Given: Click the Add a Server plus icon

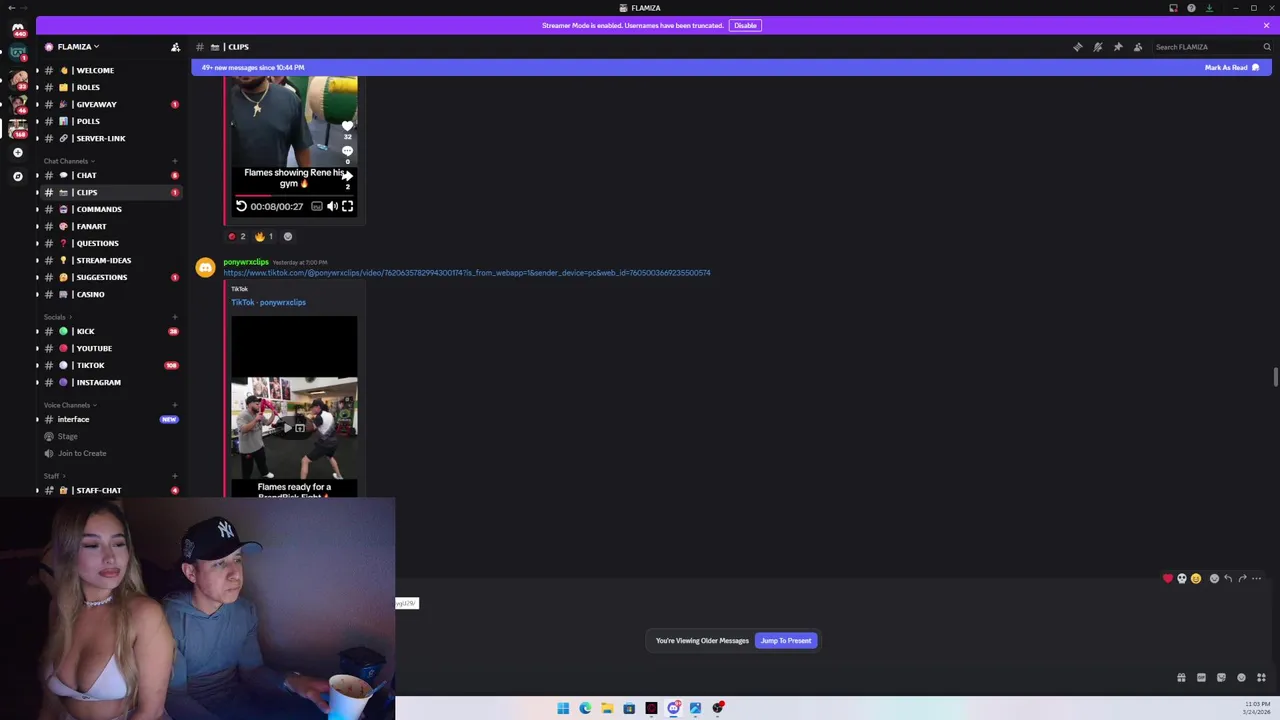Looking at the screenshot, I should (18, 153).
